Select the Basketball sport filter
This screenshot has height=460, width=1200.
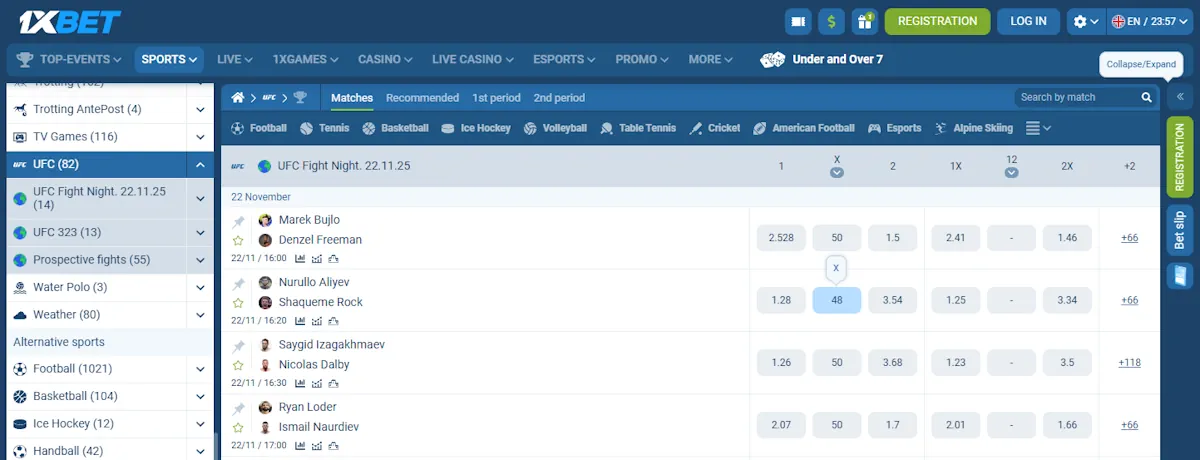tap(395, 128)
